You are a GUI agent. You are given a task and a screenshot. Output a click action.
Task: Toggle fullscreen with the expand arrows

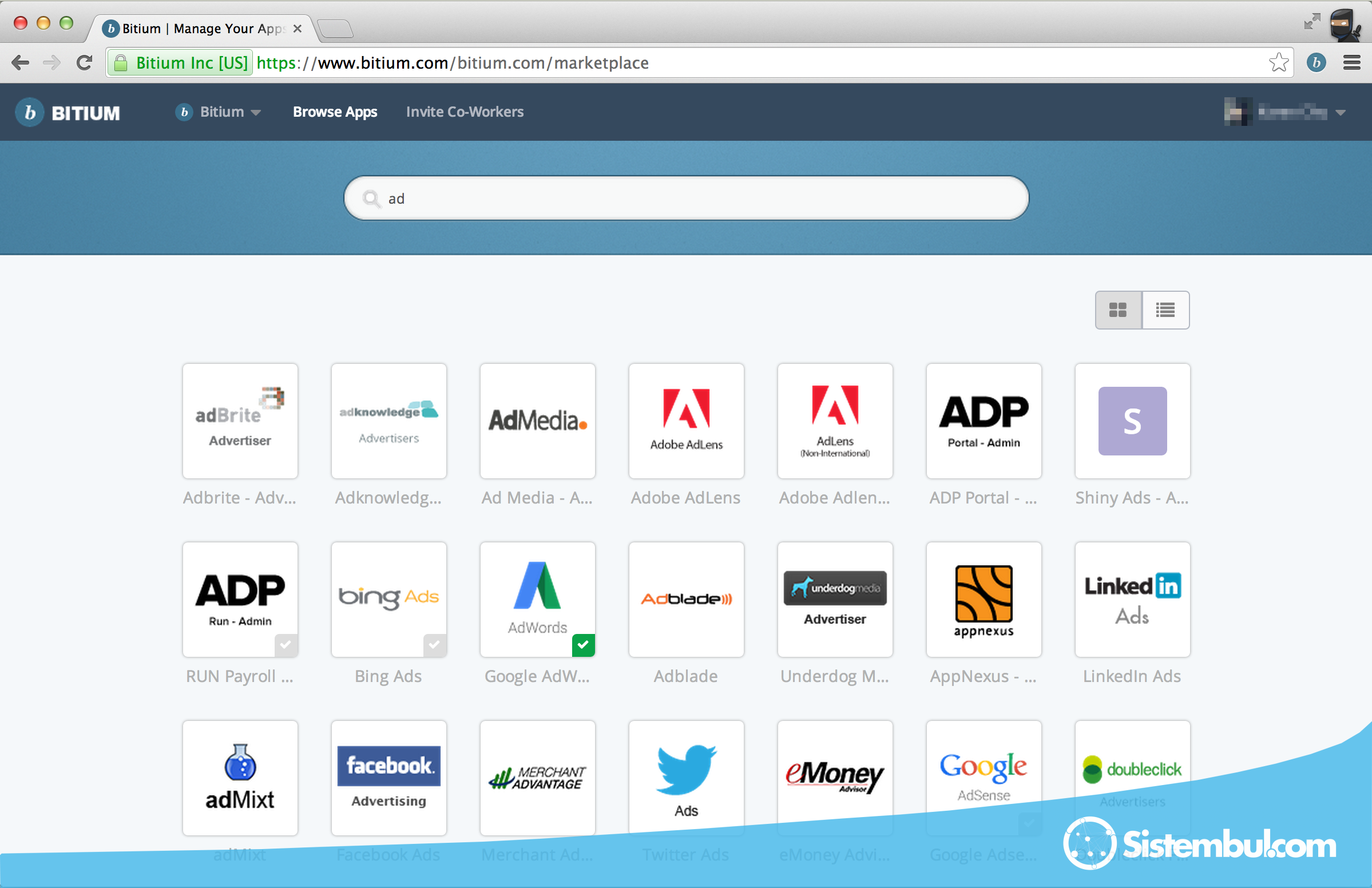tap(1311, 22)
